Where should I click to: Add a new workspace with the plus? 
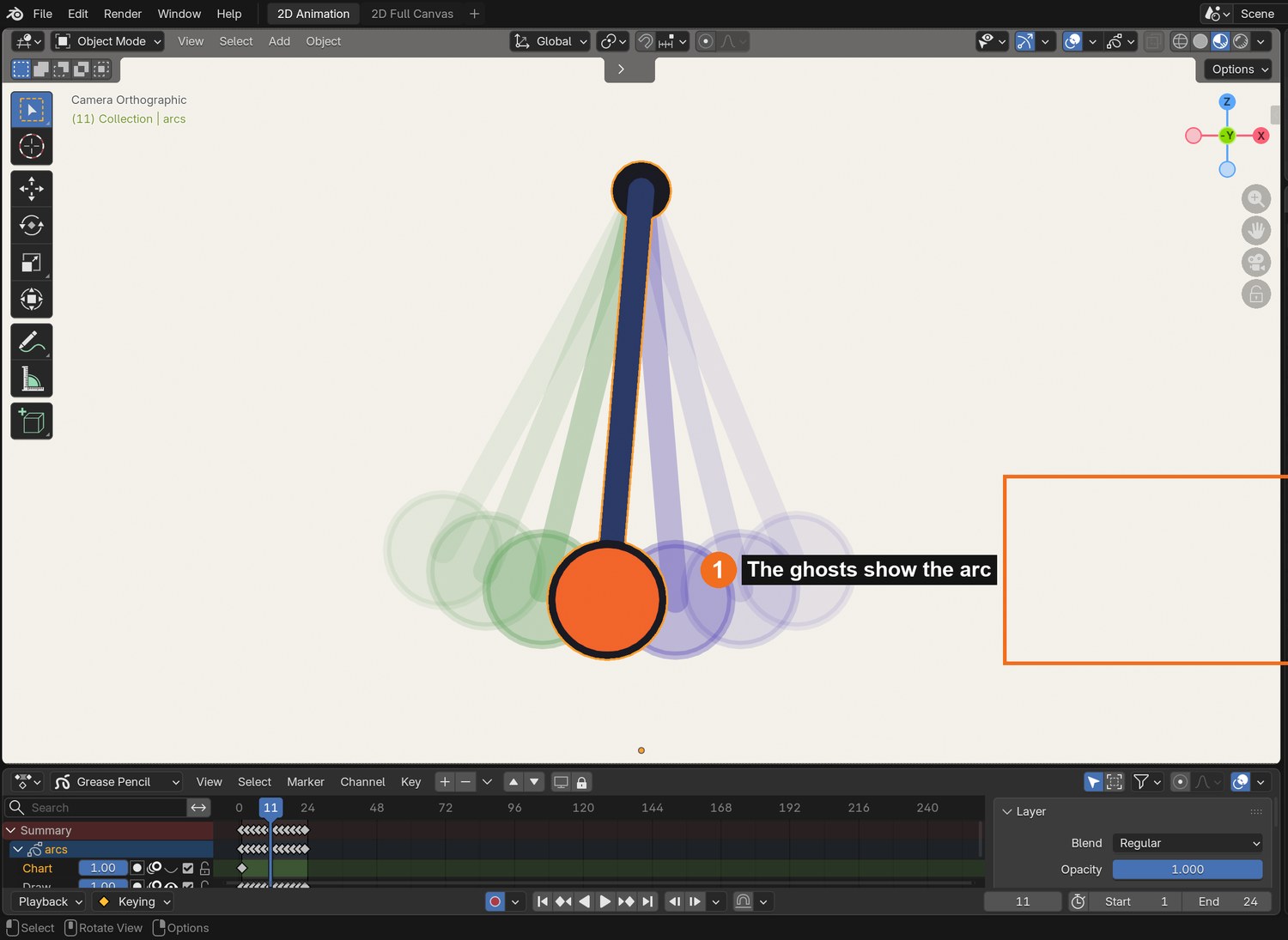click(x=474, y=14)
